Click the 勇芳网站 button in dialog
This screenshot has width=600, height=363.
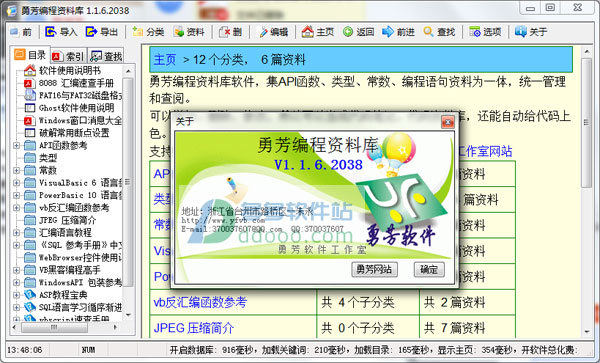tap(374, 269)
